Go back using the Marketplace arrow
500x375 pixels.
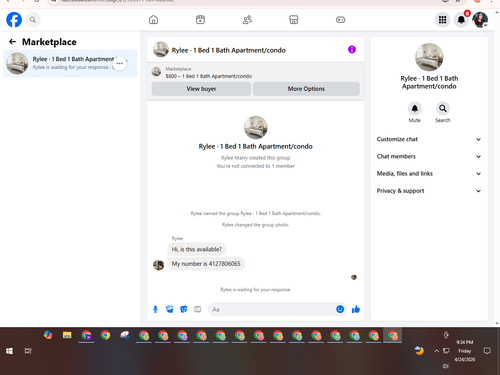point(12,42)
